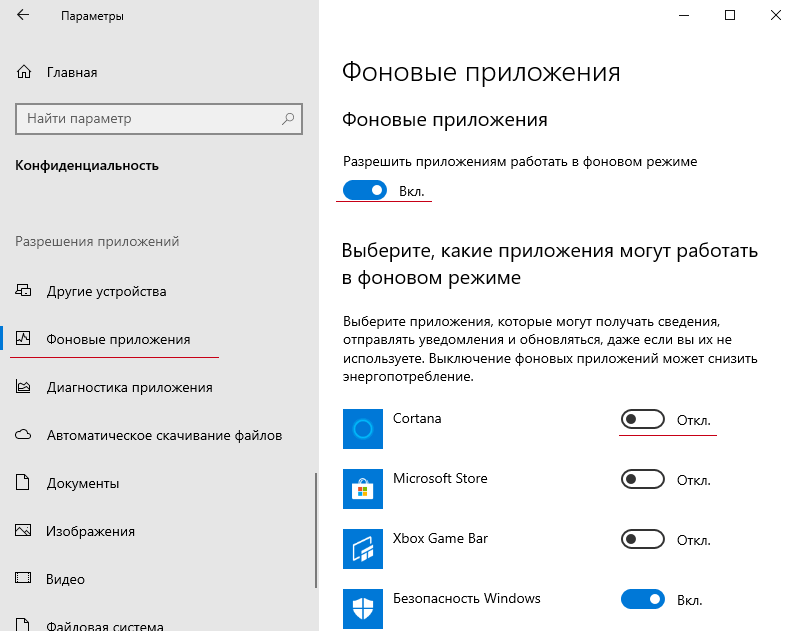Click the Xbox Game Bar app icon
798x631 pixels.
[x=363, y=549]
